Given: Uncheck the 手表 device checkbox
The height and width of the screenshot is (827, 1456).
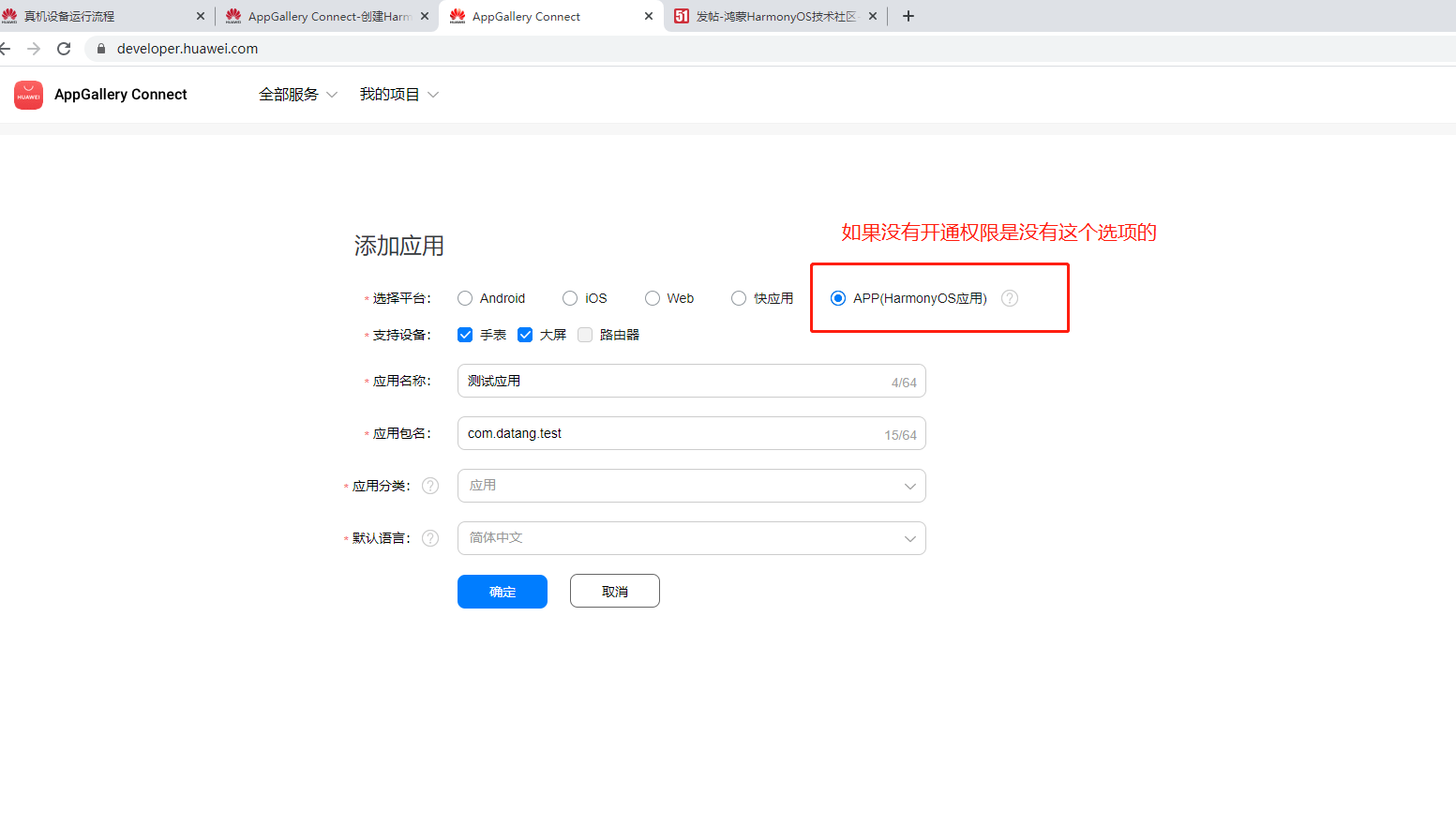Looking at the screenshot, I should (x=465, y=335).
